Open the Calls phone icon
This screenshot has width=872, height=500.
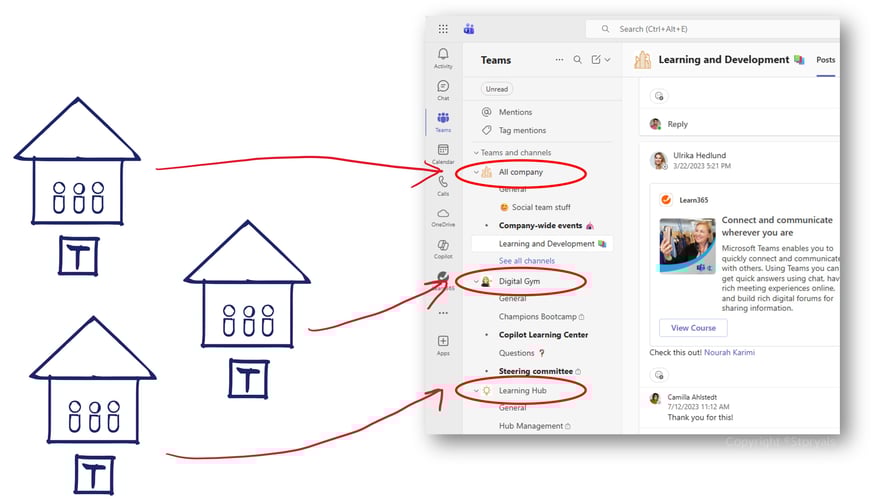pos(443,184)
